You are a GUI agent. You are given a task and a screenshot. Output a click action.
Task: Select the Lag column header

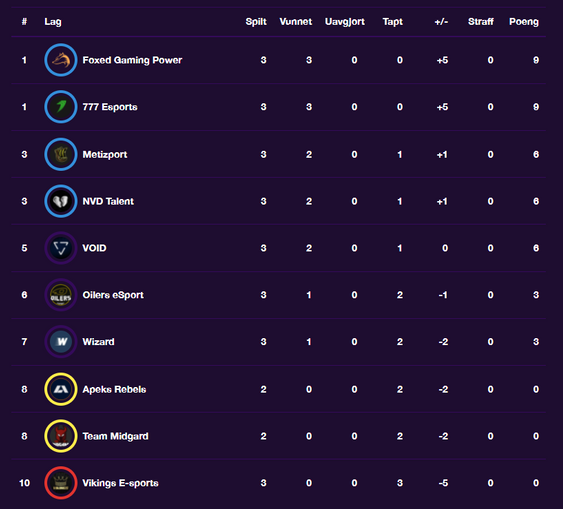pyautogui.click(x=53, y=22)
